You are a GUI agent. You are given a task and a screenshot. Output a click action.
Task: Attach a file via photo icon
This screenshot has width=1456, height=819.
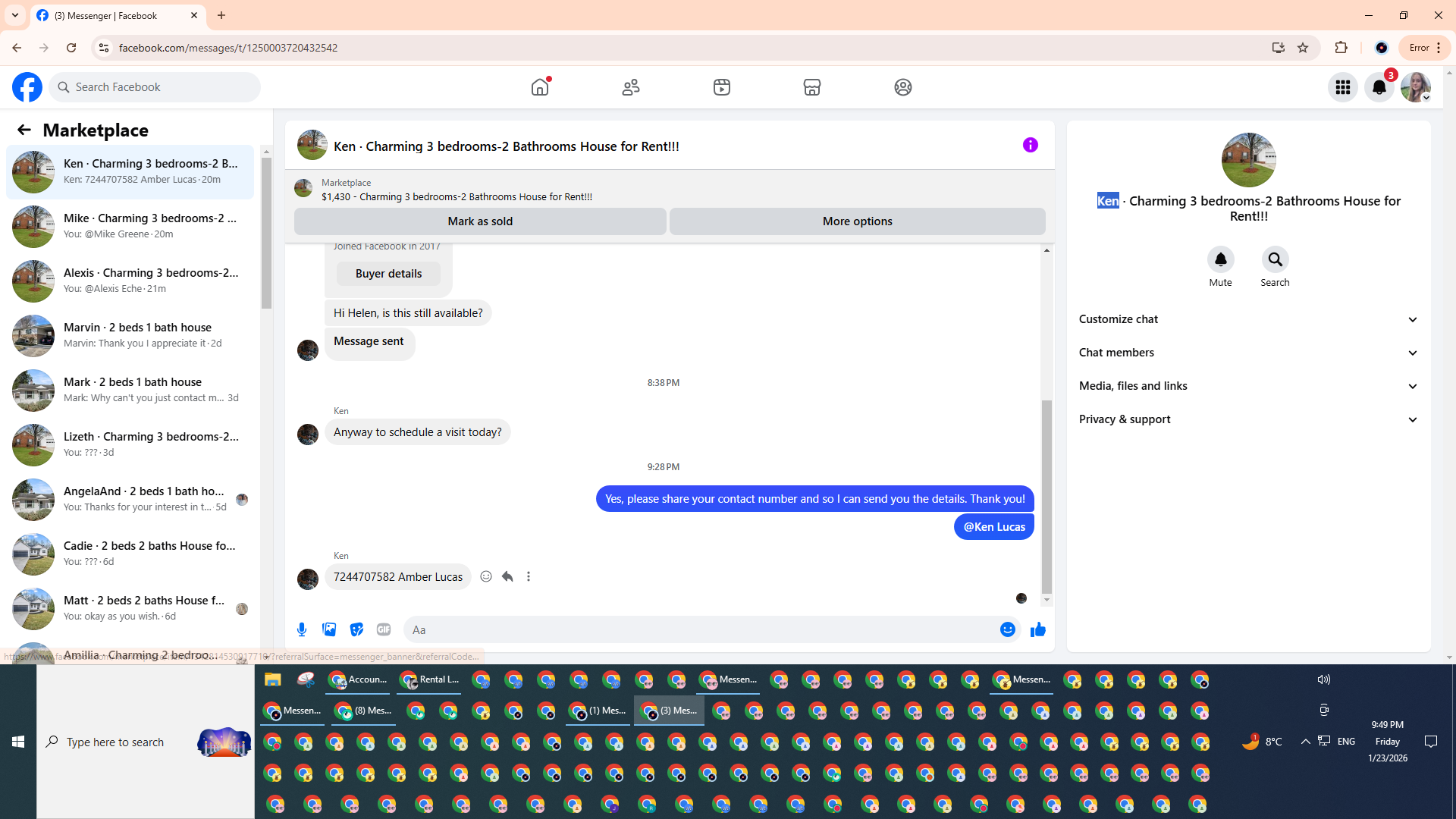[329, 629]
